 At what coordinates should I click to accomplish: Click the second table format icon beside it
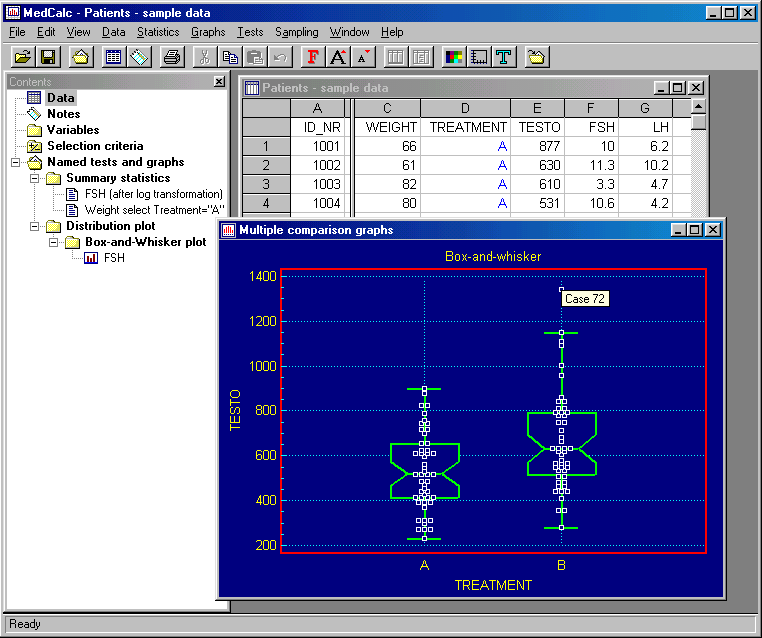[421, 57]
